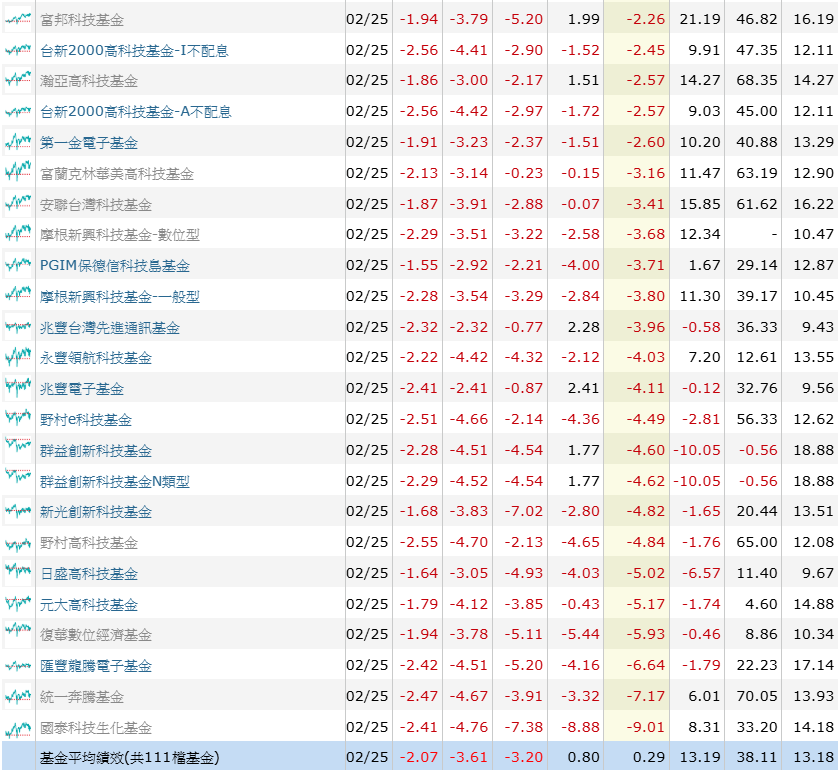The height and width of the screenshot is (770, 838).
Task: Open the 兆豐台灣先進通訊基金 link
Action: pos(110,328)
